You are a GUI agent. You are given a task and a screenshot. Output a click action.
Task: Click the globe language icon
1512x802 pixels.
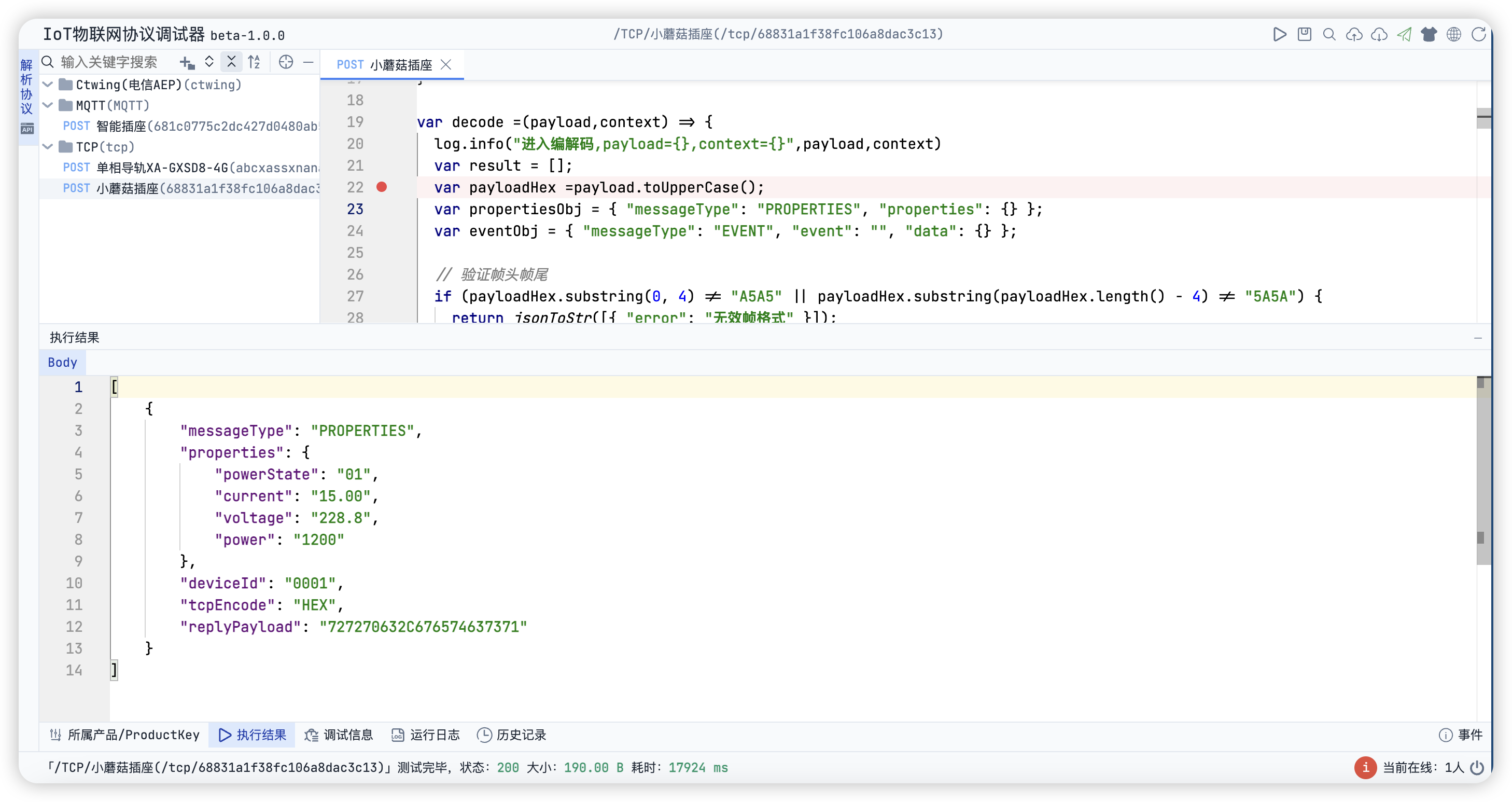pos(1454,35)
